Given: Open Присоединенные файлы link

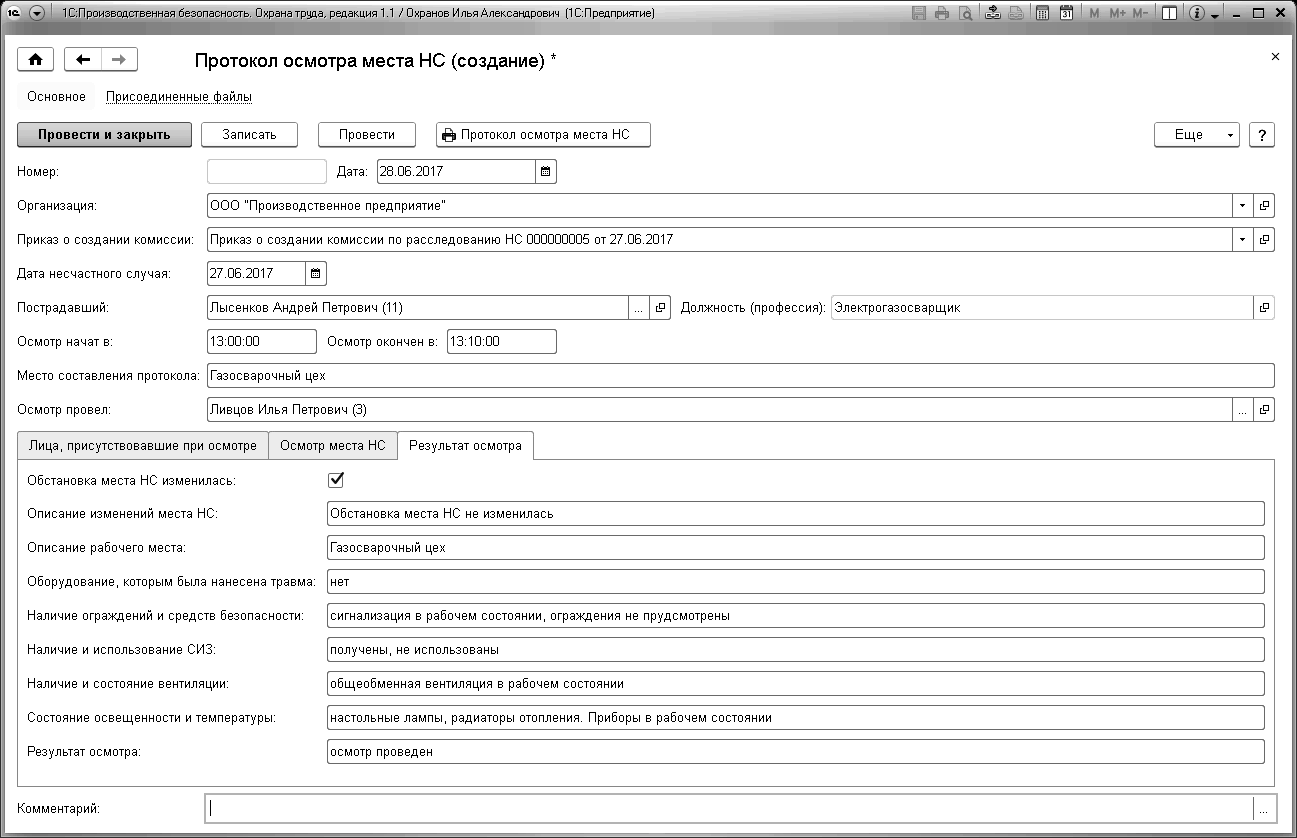Looking at the screenshot, I should 179,97.
